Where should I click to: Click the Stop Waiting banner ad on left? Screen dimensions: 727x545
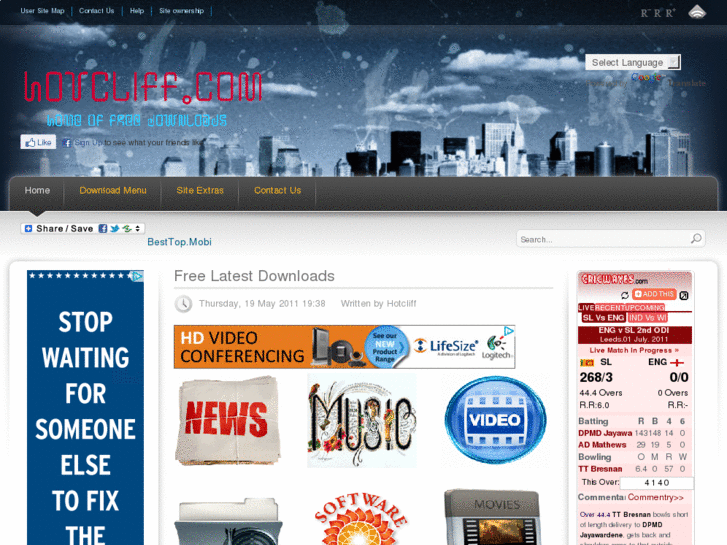point(85,408)
